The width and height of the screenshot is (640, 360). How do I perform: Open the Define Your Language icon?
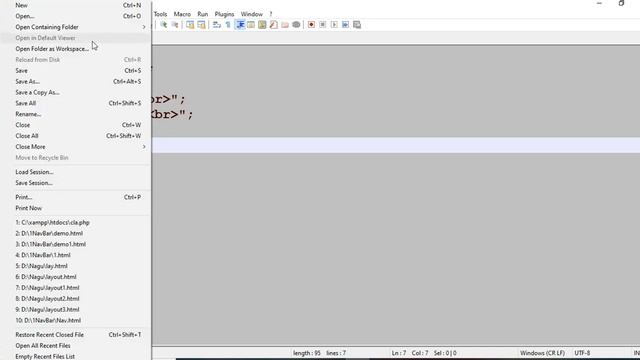251,25
